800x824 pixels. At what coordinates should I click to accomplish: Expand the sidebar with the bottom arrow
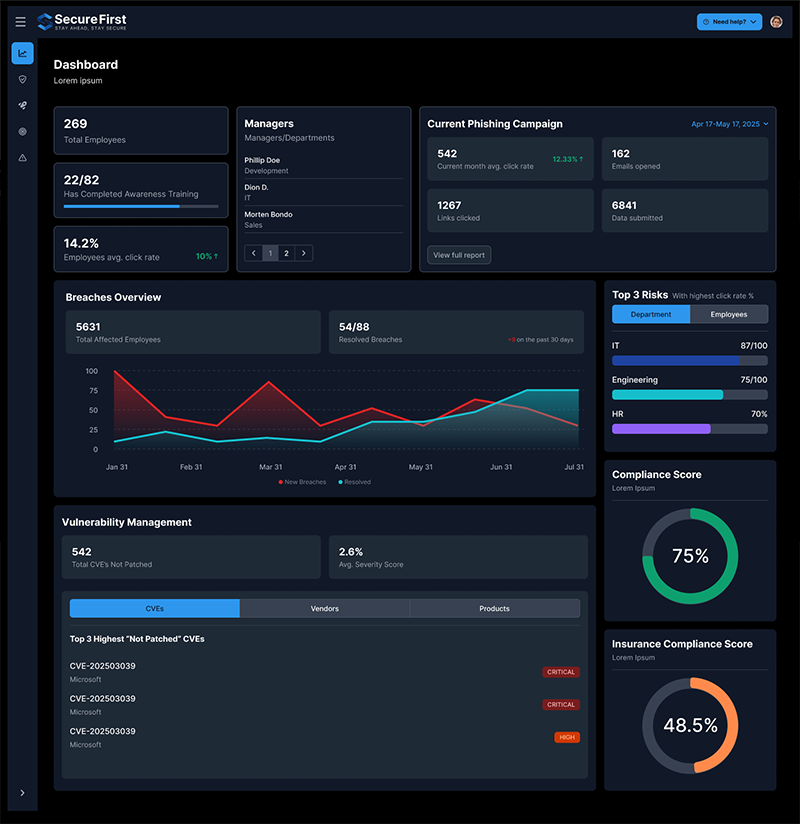click(x=22, y=793)
